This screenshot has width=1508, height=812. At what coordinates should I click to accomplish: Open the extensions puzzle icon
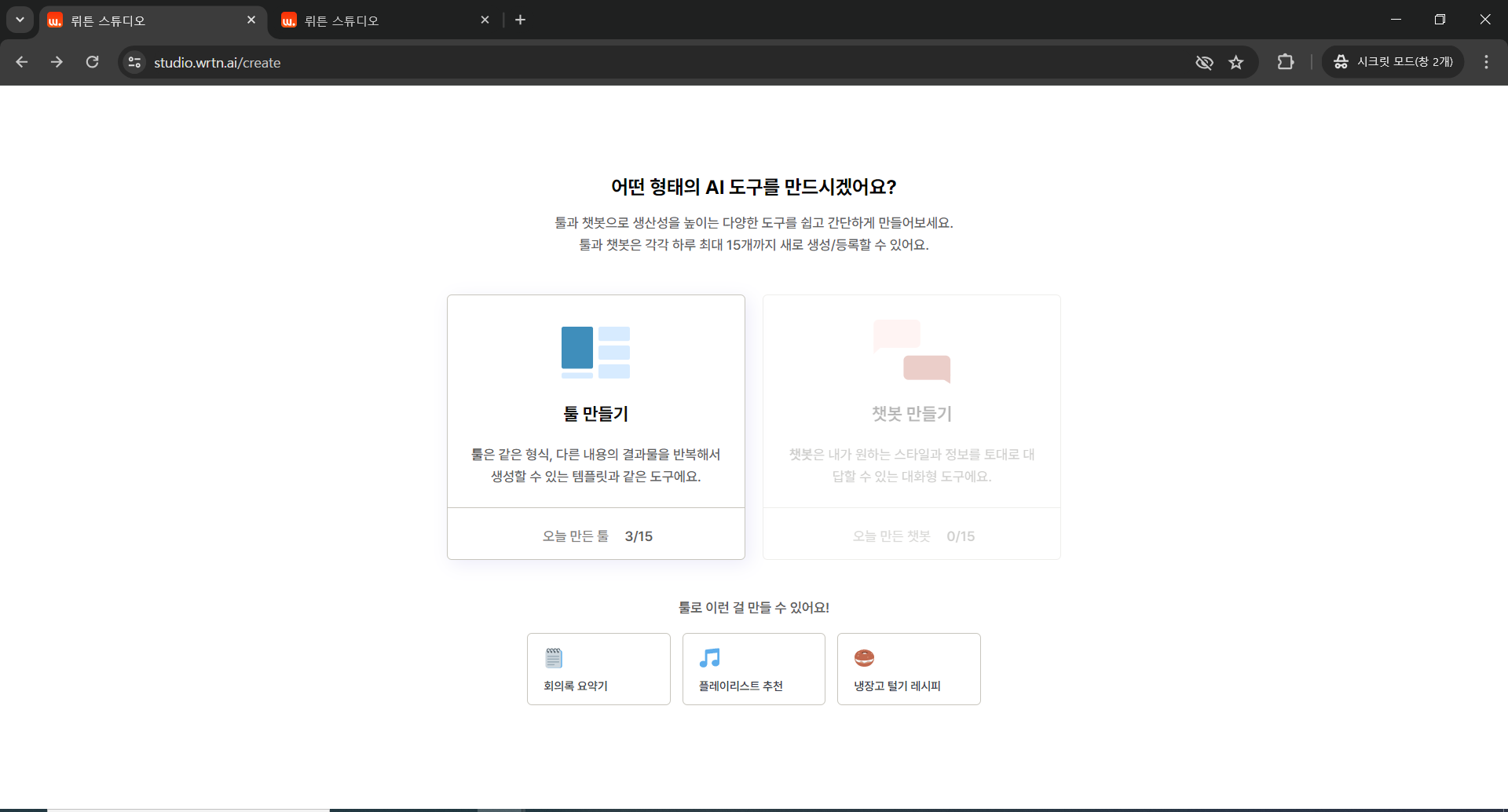(1286, 62)
